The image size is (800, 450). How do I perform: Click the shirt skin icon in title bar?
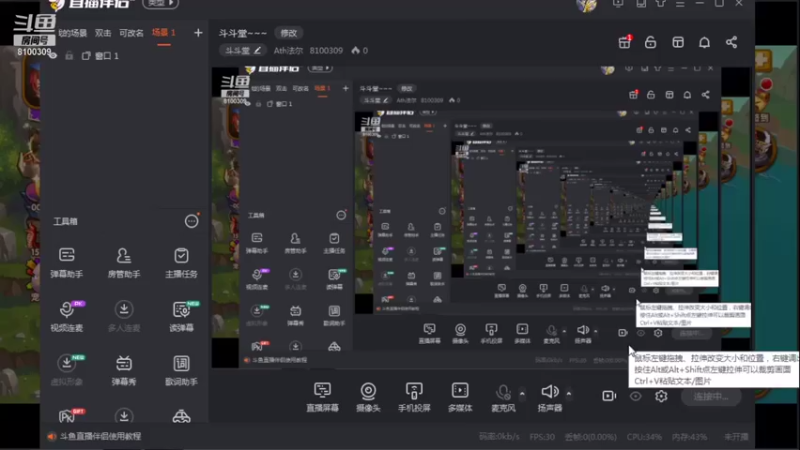[660, 3]
